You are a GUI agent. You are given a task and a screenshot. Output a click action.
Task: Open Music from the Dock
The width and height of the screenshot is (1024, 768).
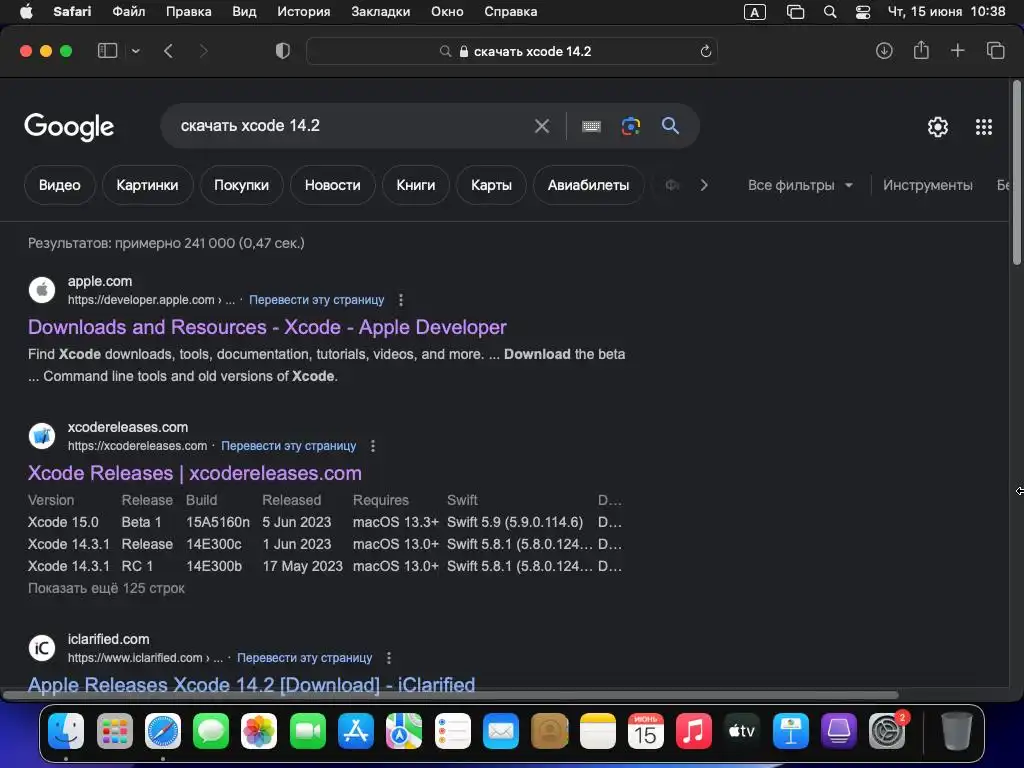(694, 731)
